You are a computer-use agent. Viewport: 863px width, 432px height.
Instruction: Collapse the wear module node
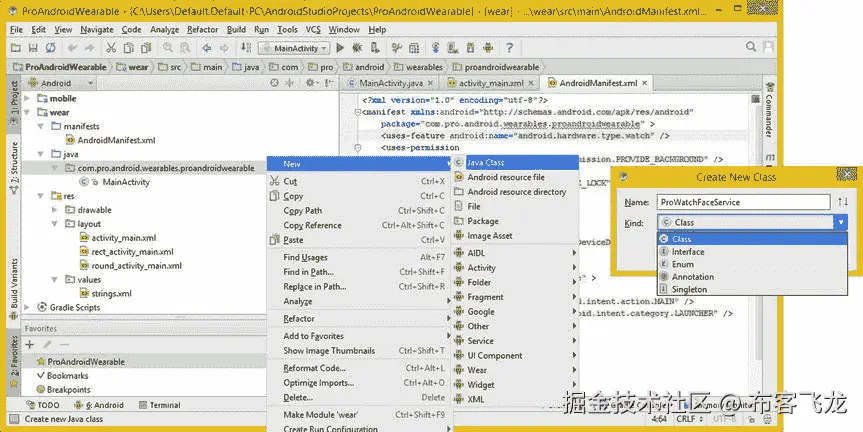pyautogui.click(x=27, y=112)
